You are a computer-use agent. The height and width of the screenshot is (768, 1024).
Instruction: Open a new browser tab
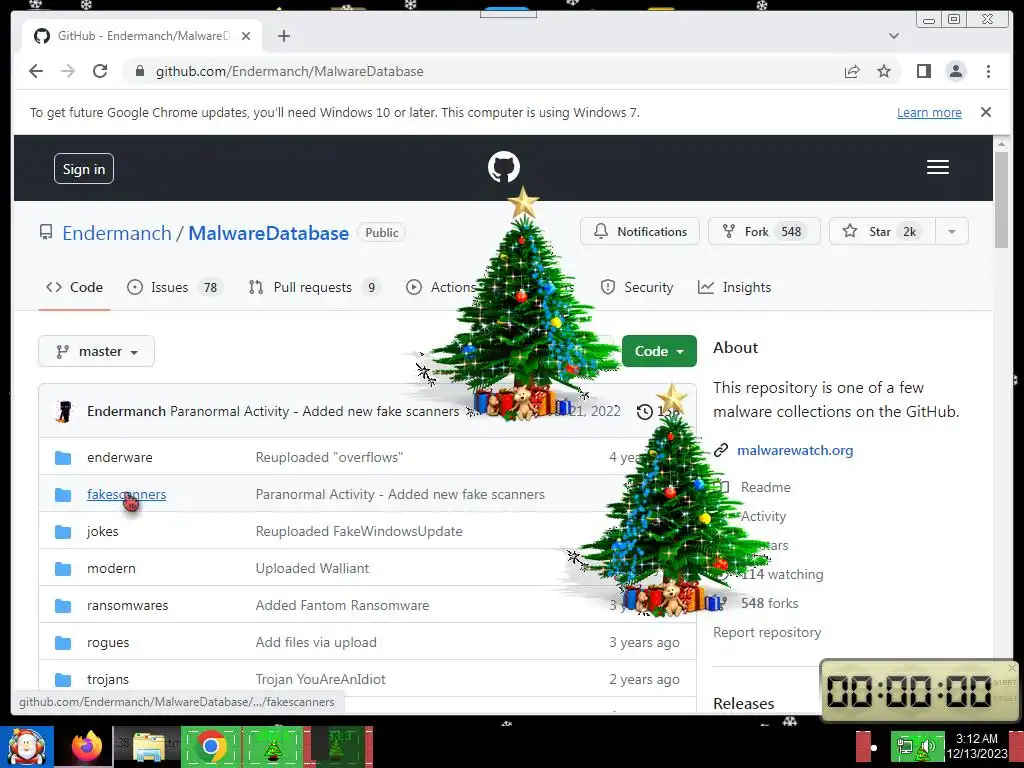pos(283,36)
